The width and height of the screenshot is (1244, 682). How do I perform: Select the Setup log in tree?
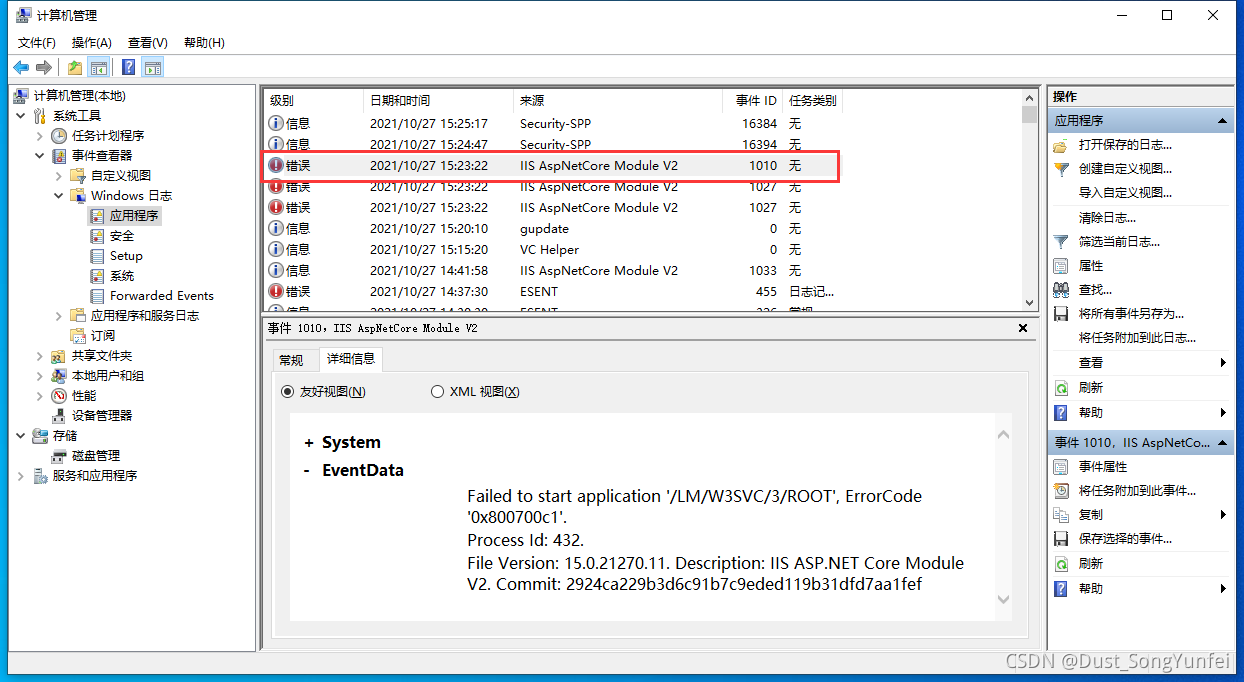(126, 256)
